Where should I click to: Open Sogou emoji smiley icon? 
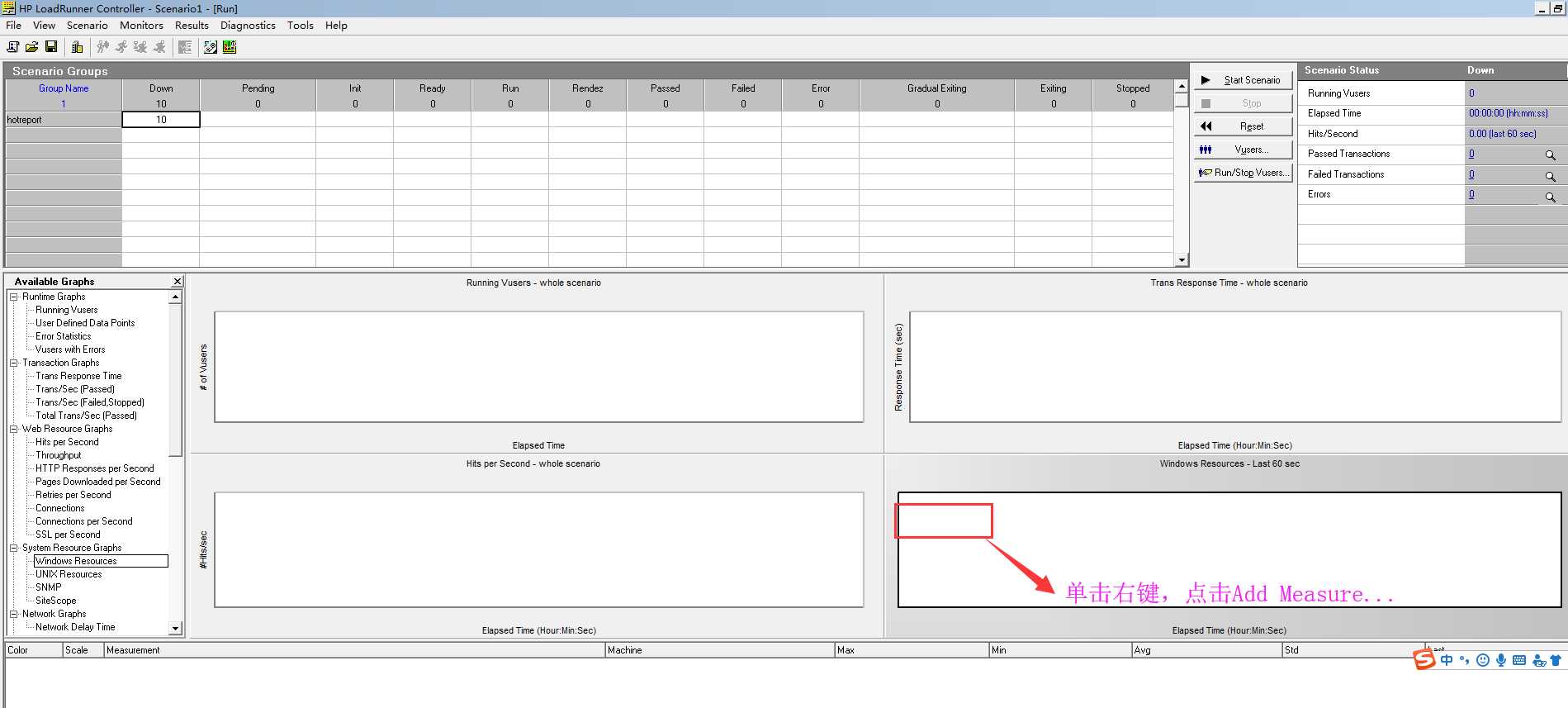coord(1483,660)
